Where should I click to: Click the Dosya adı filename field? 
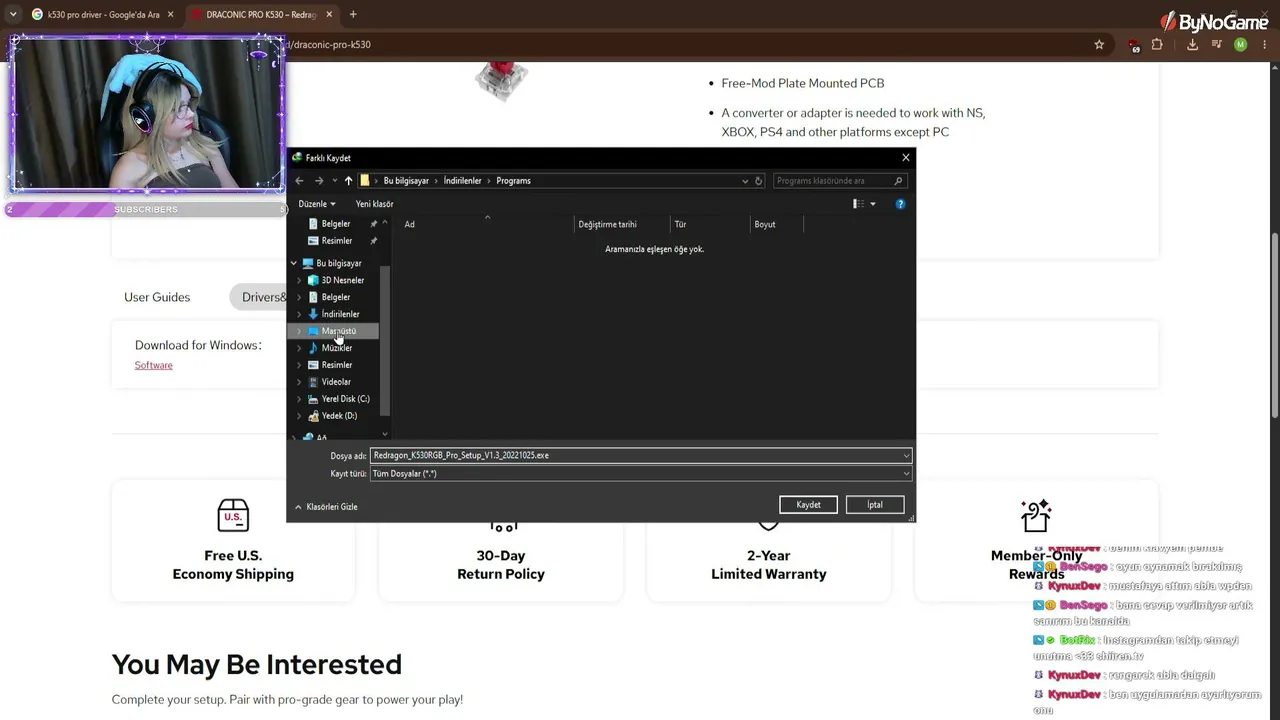tap(640, 455)
